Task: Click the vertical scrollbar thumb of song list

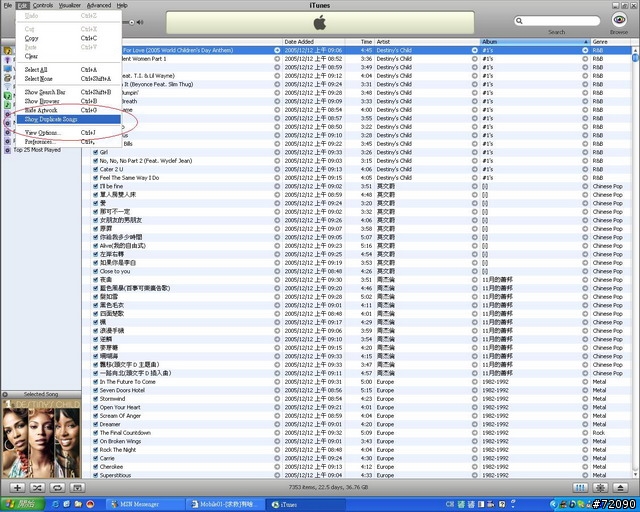Action: pyautogui.click(x=635, y=58)
